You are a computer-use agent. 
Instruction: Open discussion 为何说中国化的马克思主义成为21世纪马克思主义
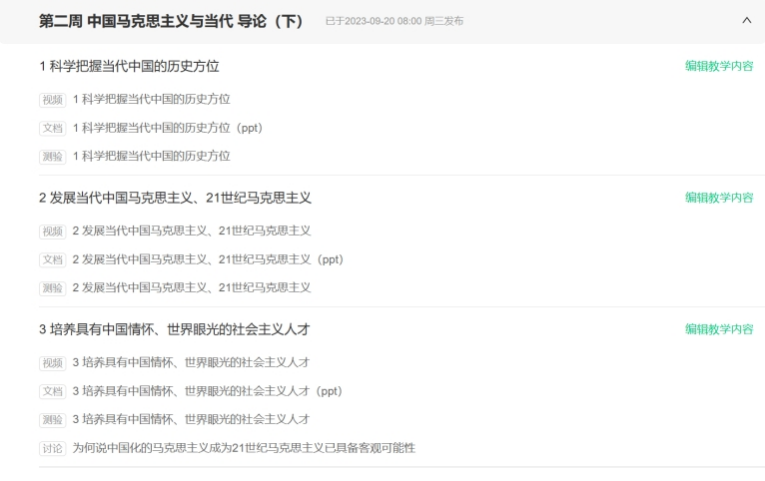tap(243, 447)
